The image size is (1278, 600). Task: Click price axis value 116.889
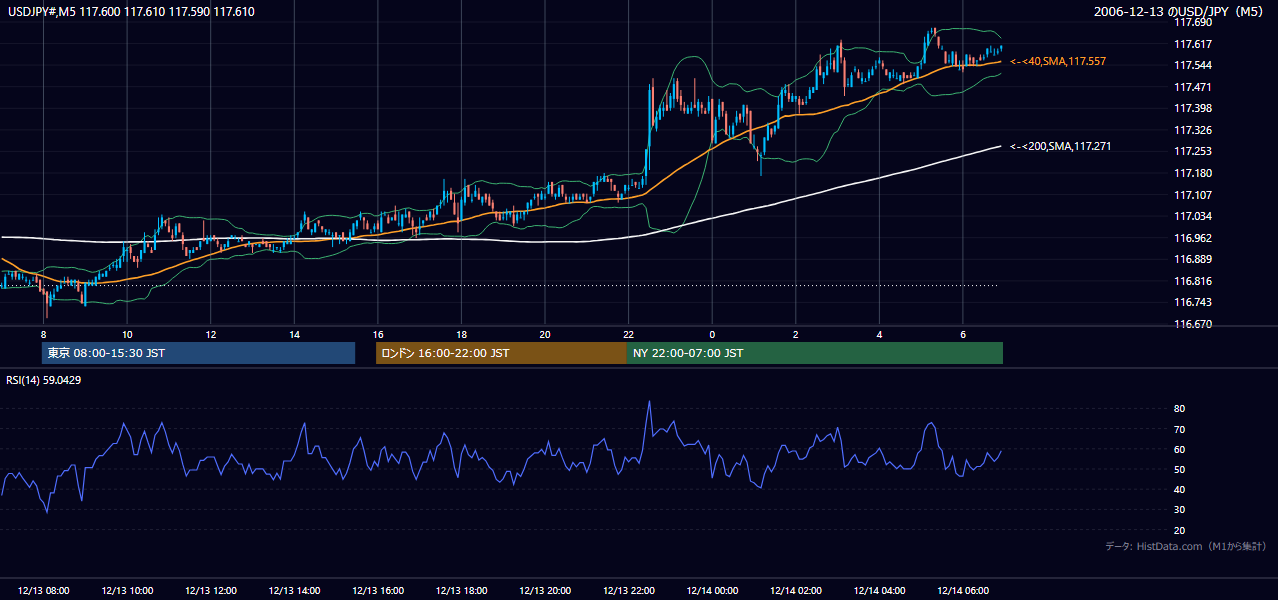tap(1193, 259)
